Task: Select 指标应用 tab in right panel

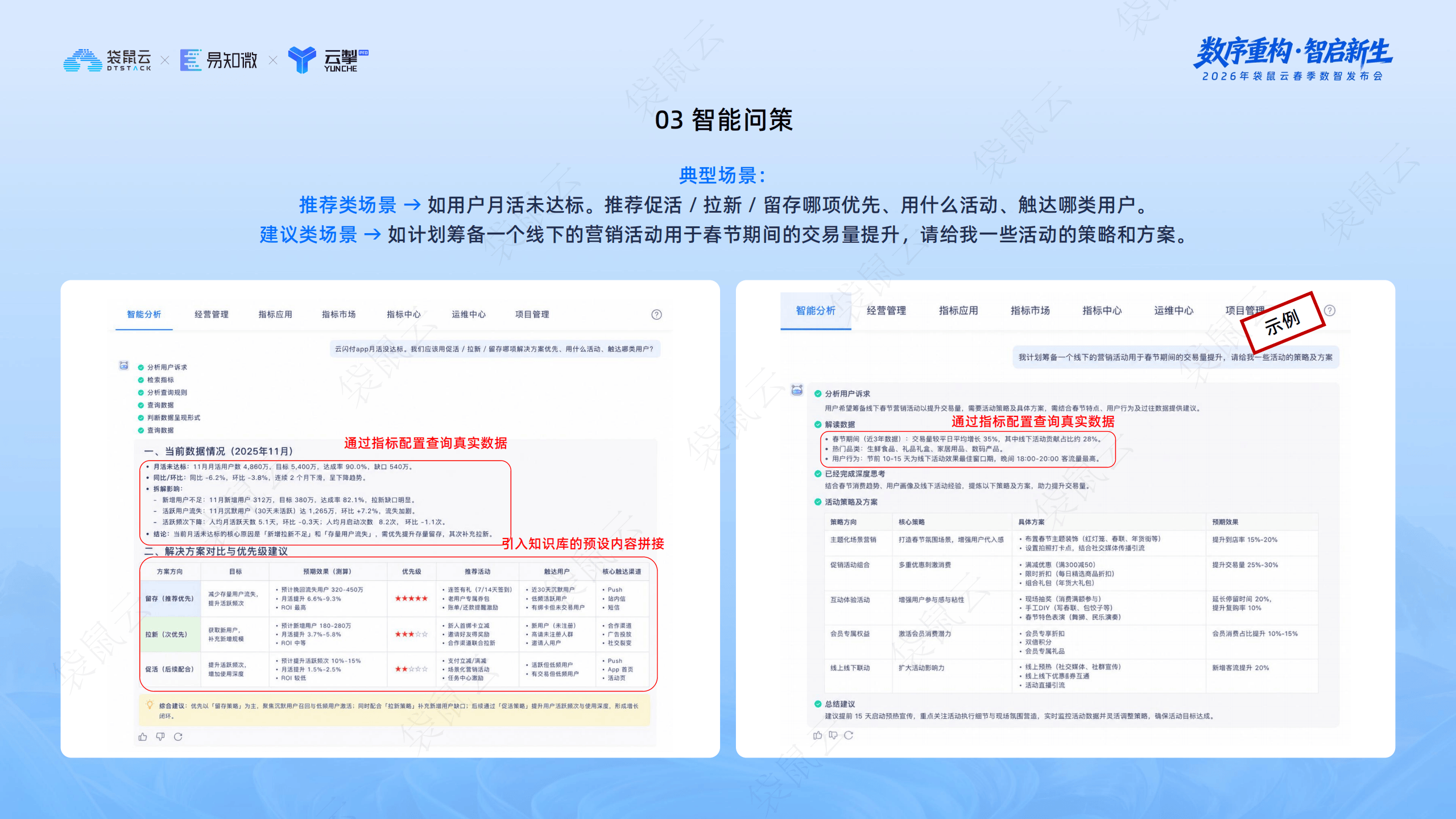Action: [x=959, y=311]
